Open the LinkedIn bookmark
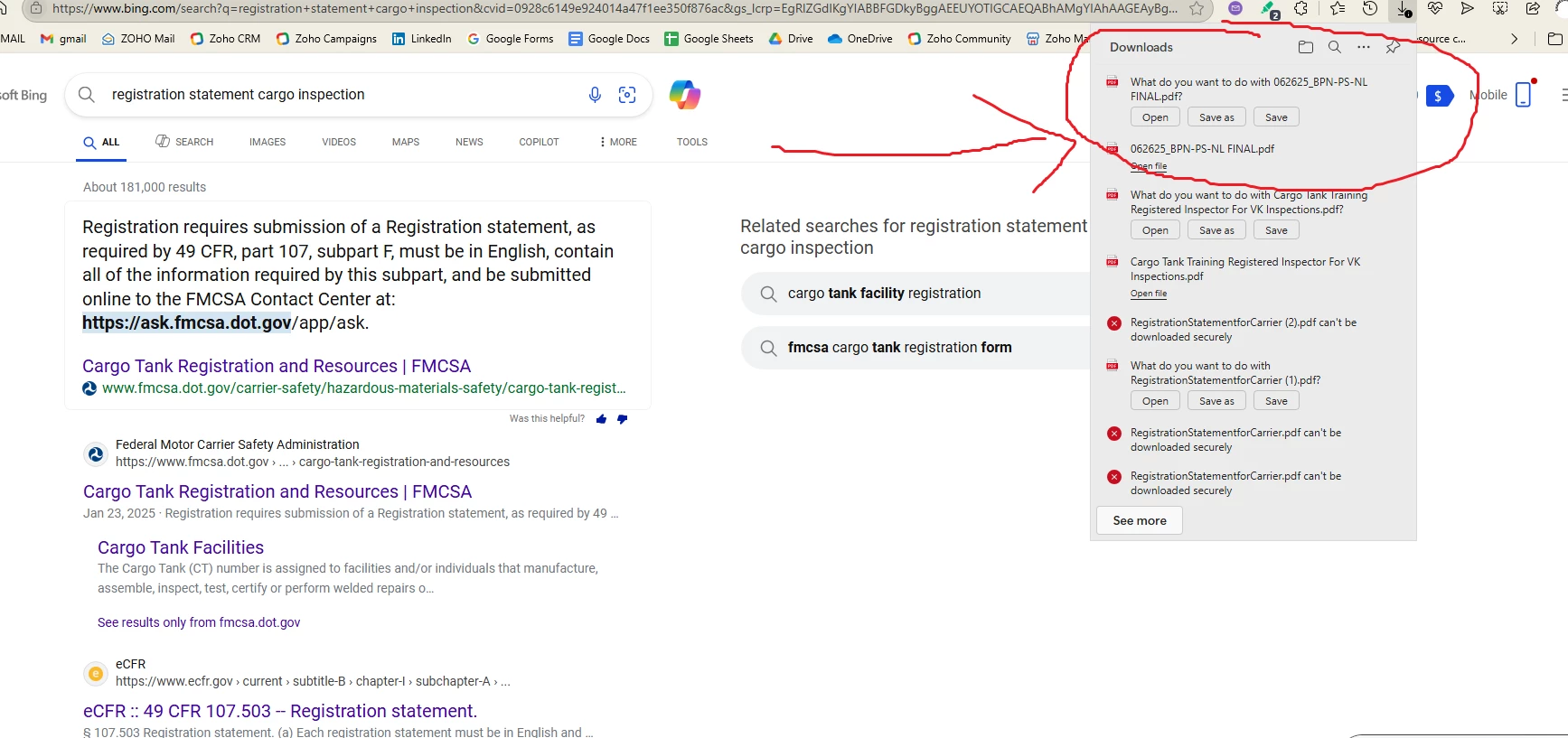Image resolution: width=1568 pixels, height=738 pixels. point(421,39)
